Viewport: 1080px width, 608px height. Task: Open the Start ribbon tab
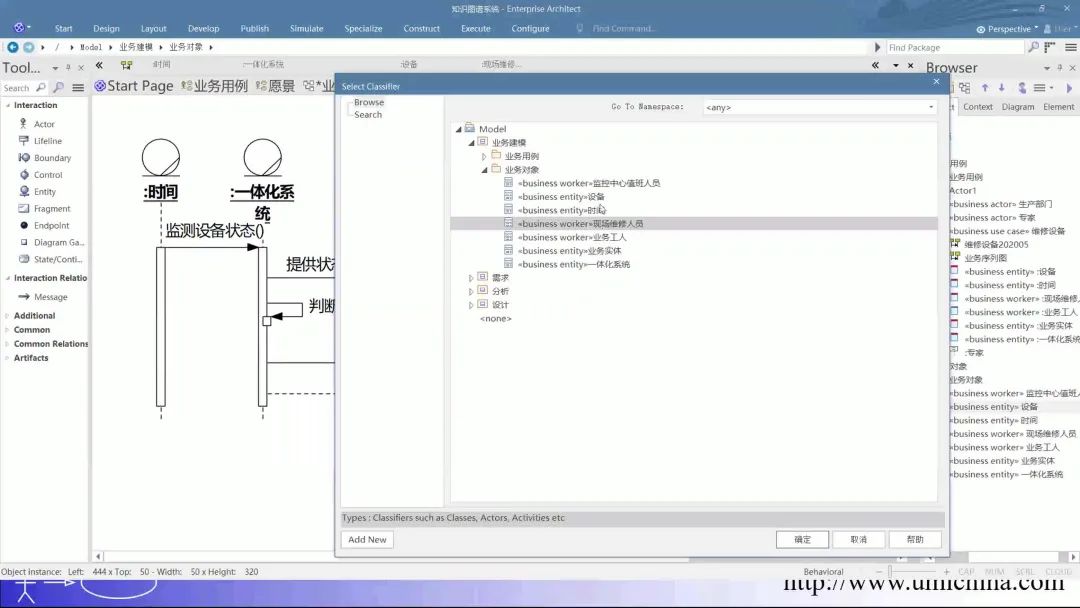(63, 28)
